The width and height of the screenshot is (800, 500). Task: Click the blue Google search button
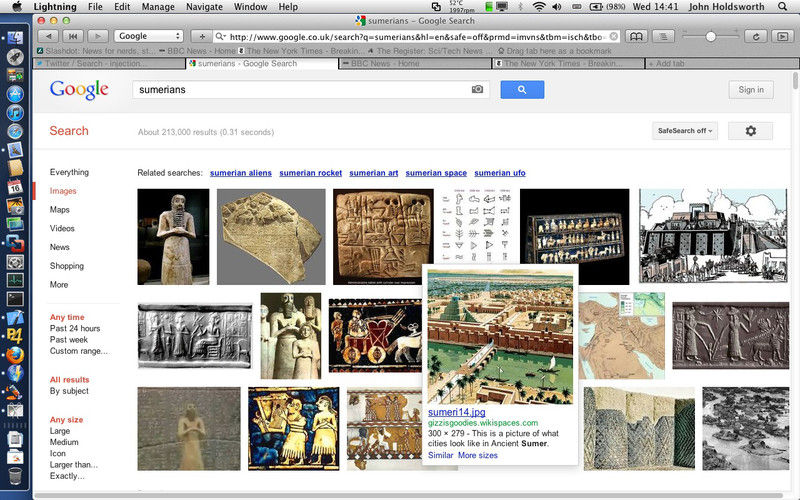(x=522, y=90)
